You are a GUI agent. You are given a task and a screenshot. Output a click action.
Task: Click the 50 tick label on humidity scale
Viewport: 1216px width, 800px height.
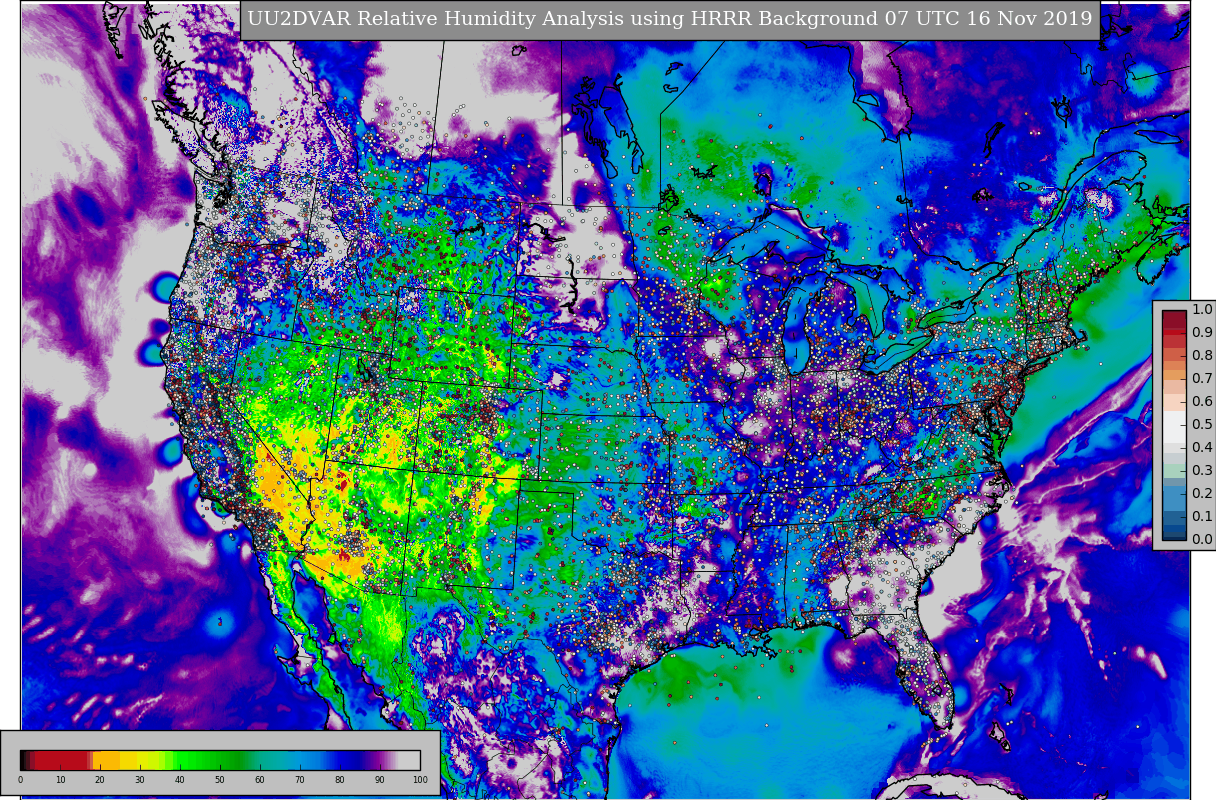pyautogui.click(x=220, y=780)
